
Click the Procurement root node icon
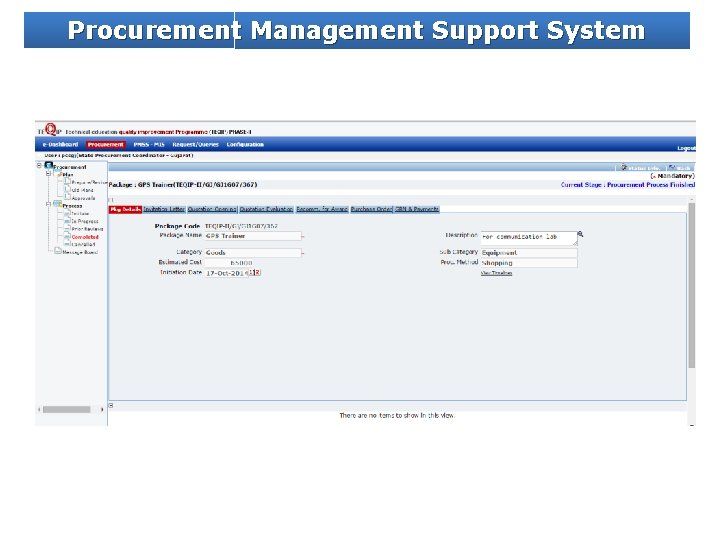49,165
